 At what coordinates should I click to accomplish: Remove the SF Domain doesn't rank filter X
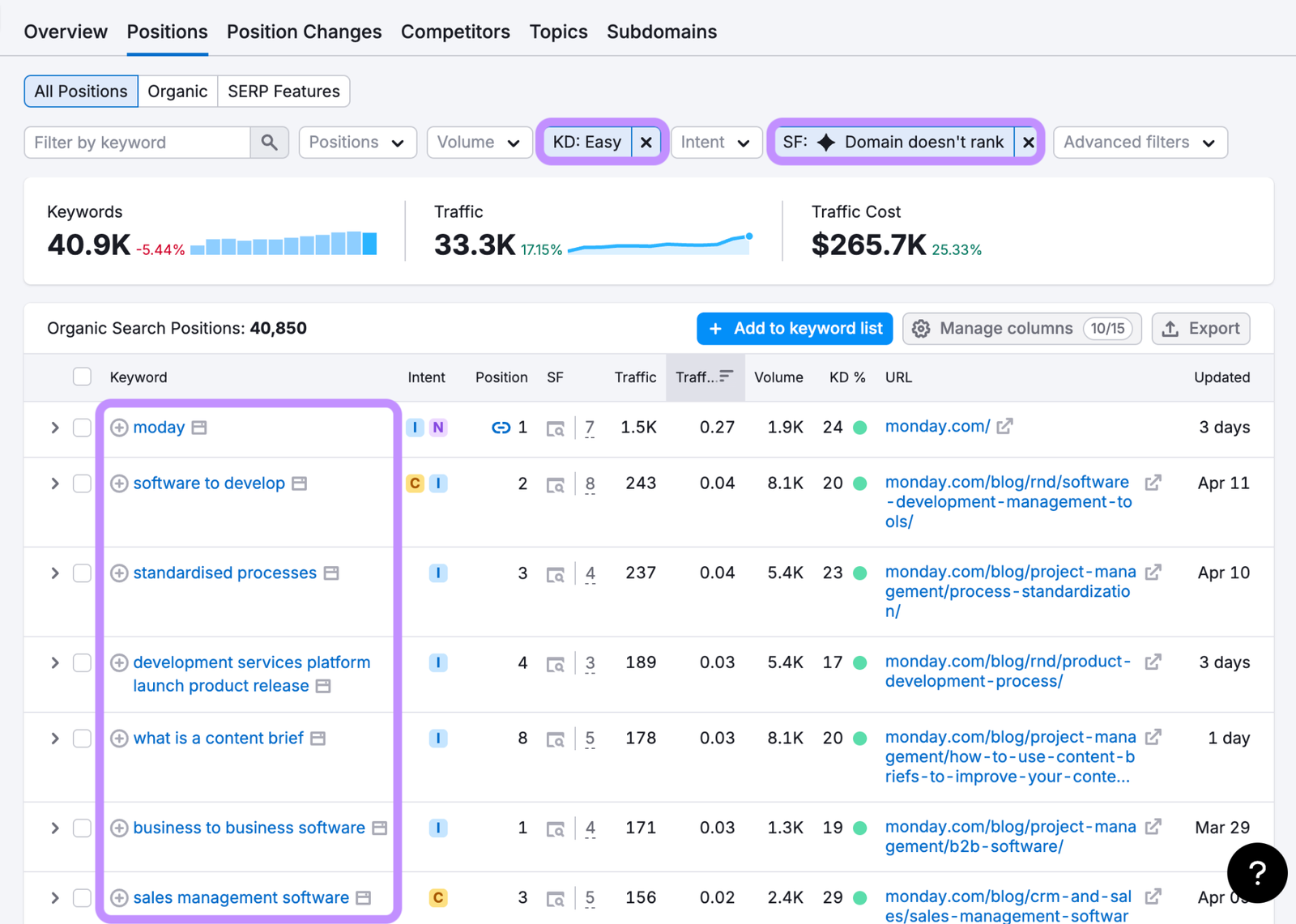1028,143
